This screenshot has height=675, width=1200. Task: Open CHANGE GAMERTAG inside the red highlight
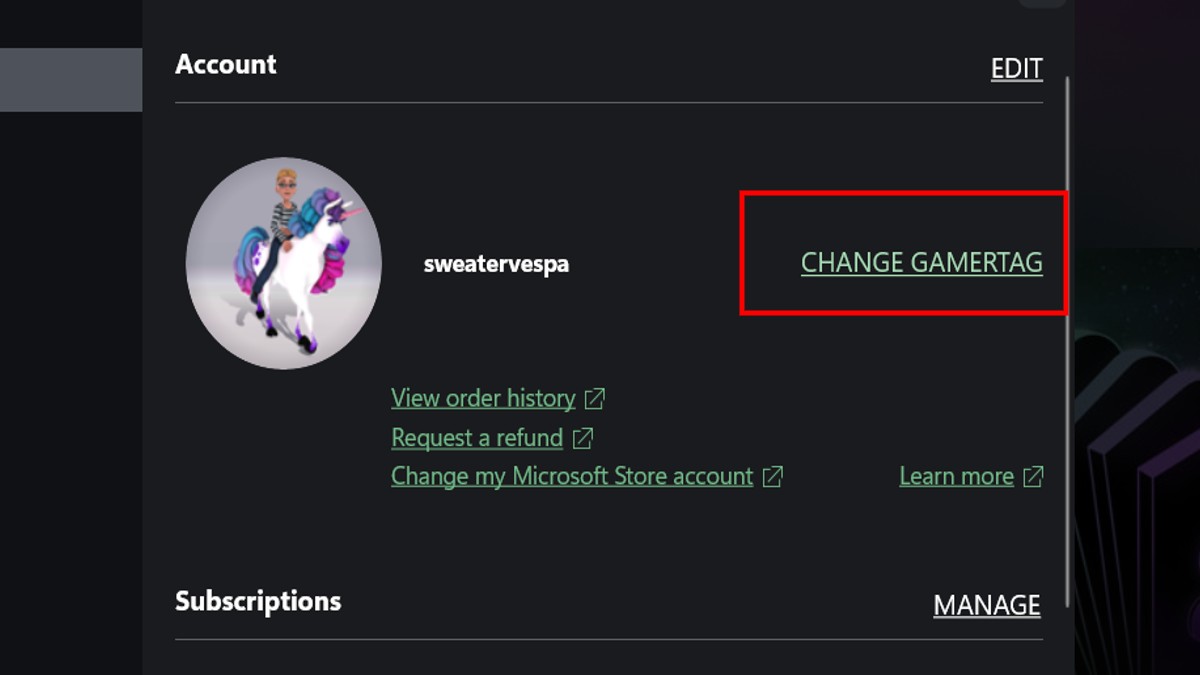pyautogui.click(x=922, y=263)
